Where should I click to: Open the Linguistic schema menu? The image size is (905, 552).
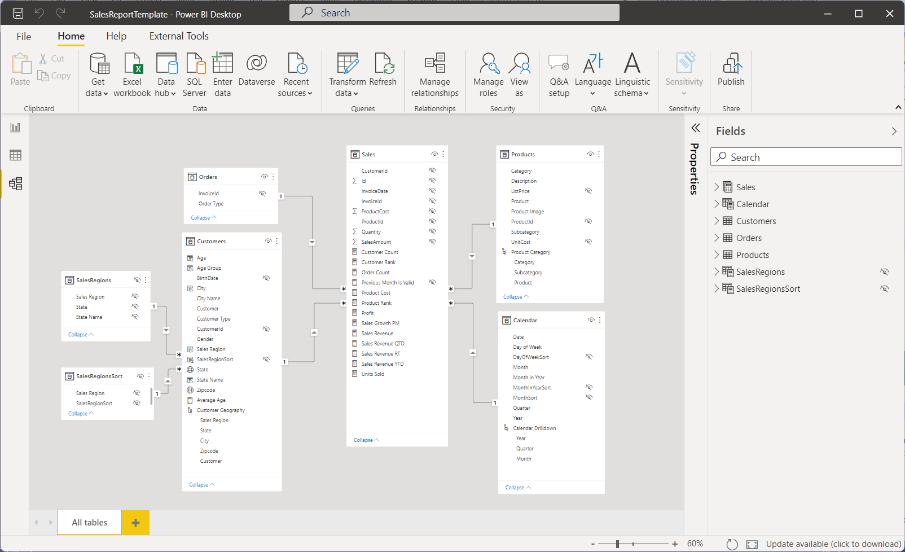(632, 74)
